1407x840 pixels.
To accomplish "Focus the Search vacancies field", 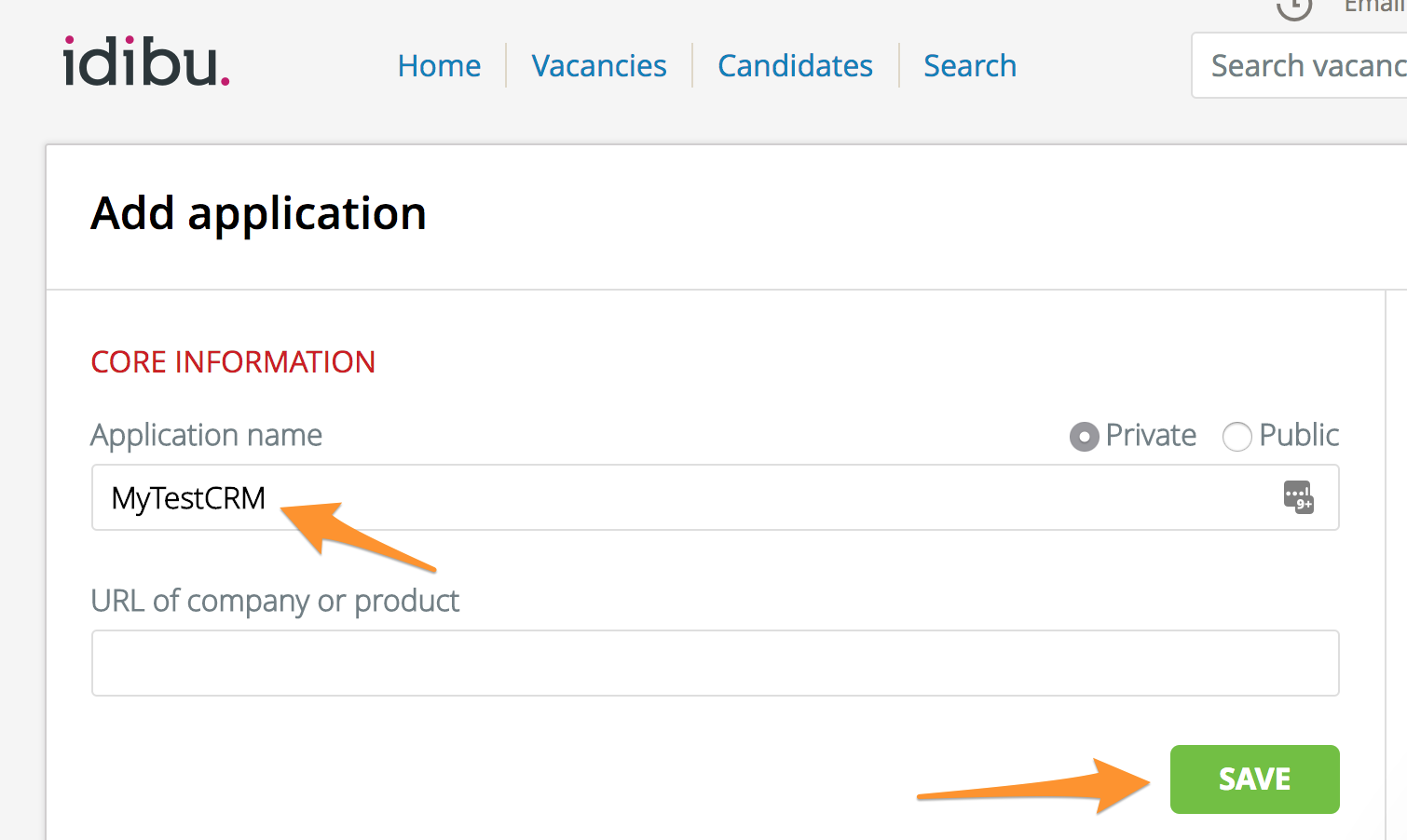I will 1305,66.
